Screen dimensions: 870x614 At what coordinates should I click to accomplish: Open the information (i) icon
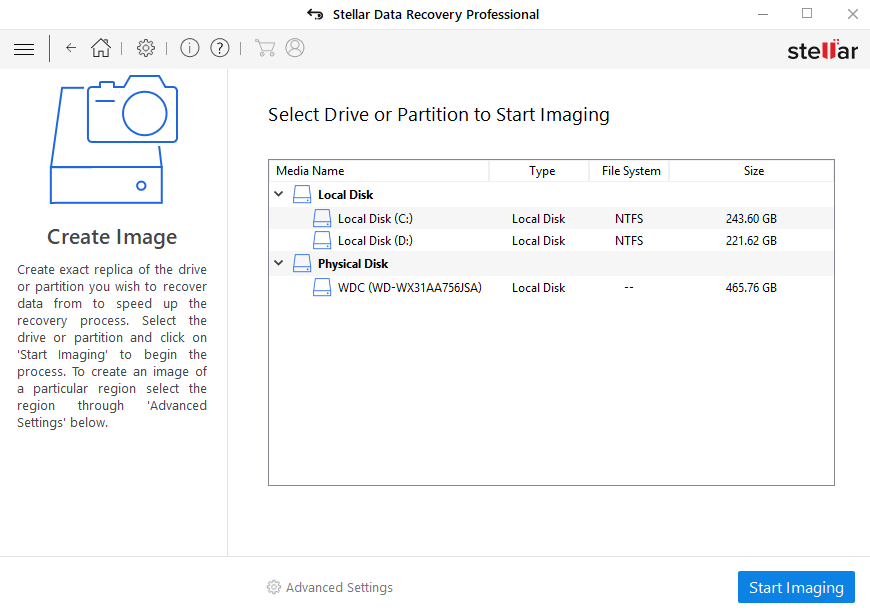click(x=190, y=48)
